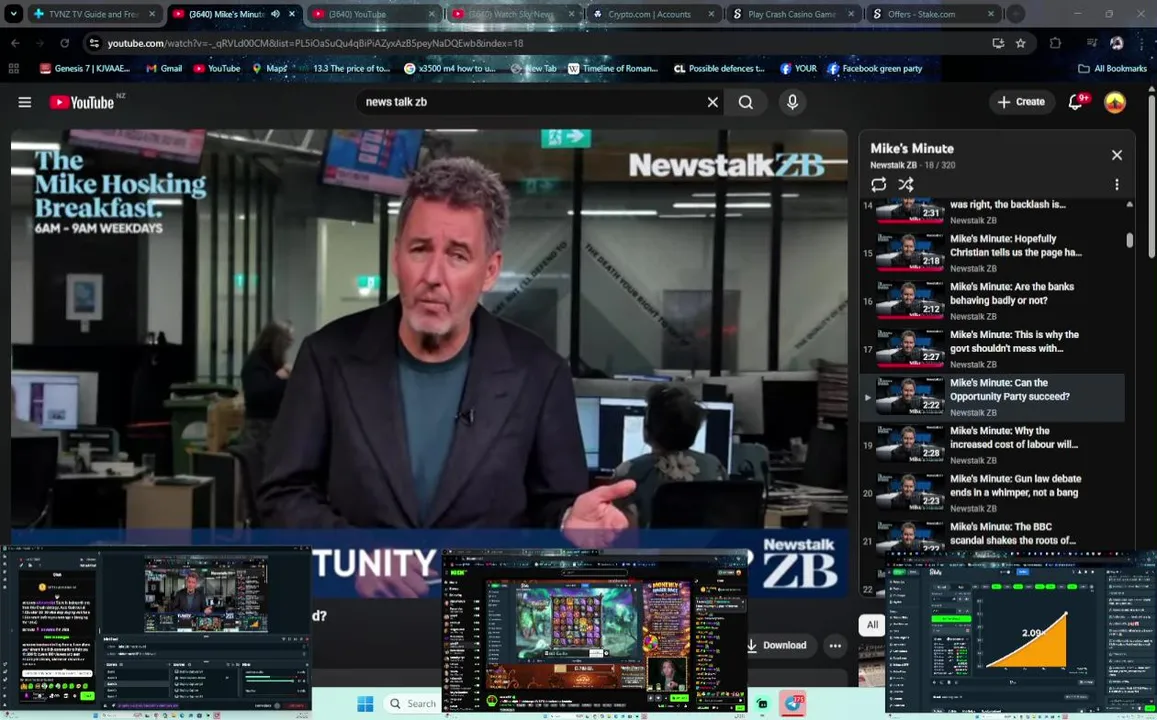Open the Maps bookmark

tap(269, 69)
